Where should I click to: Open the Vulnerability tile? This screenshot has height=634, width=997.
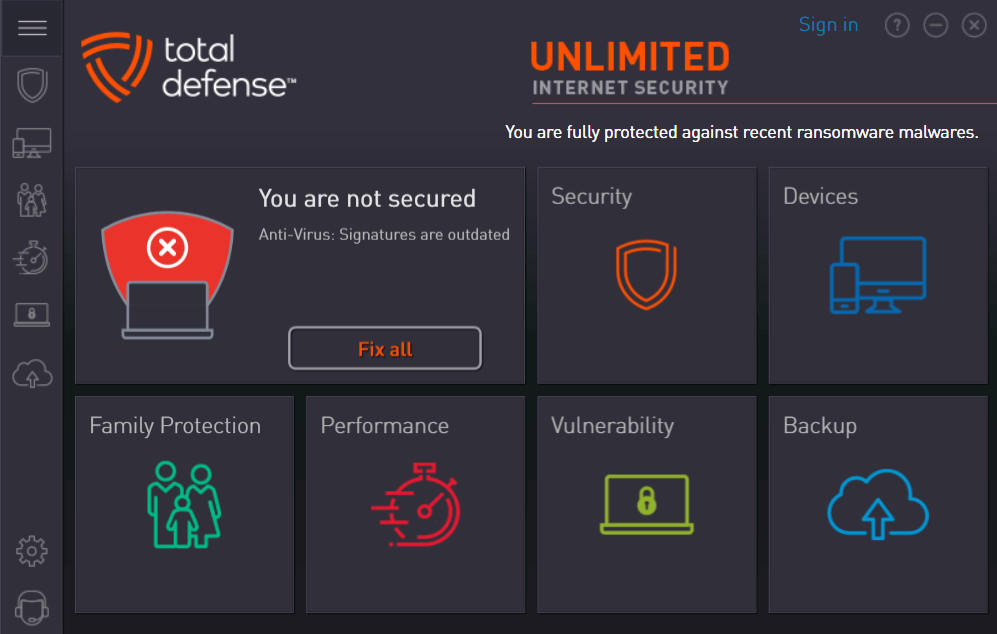[647, 504]
